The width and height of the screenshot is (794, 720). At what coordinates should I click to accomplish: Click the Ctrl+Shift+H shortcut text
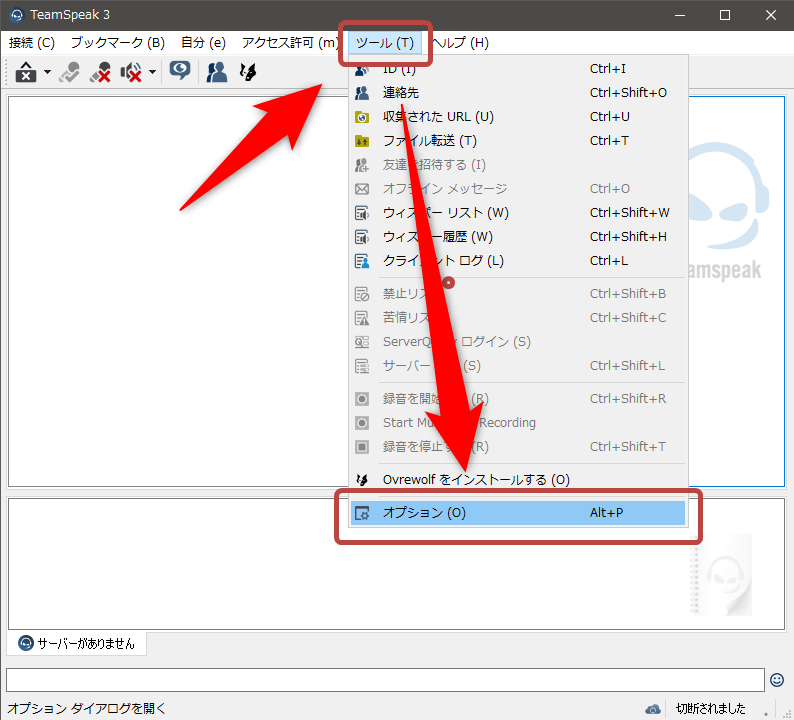[628, 237]
